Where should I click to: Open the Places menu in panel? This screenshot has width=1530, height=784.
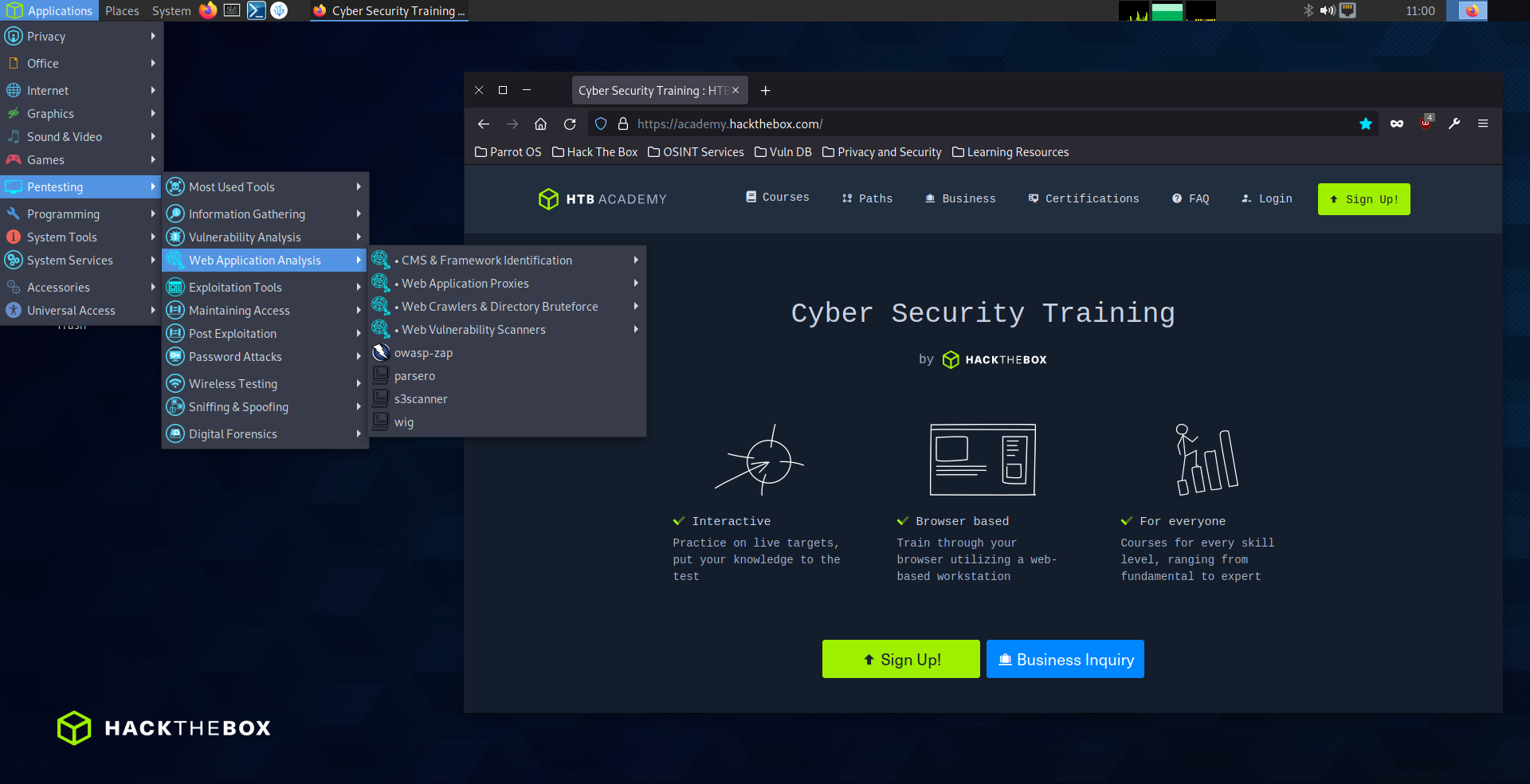tap(122, 10)
